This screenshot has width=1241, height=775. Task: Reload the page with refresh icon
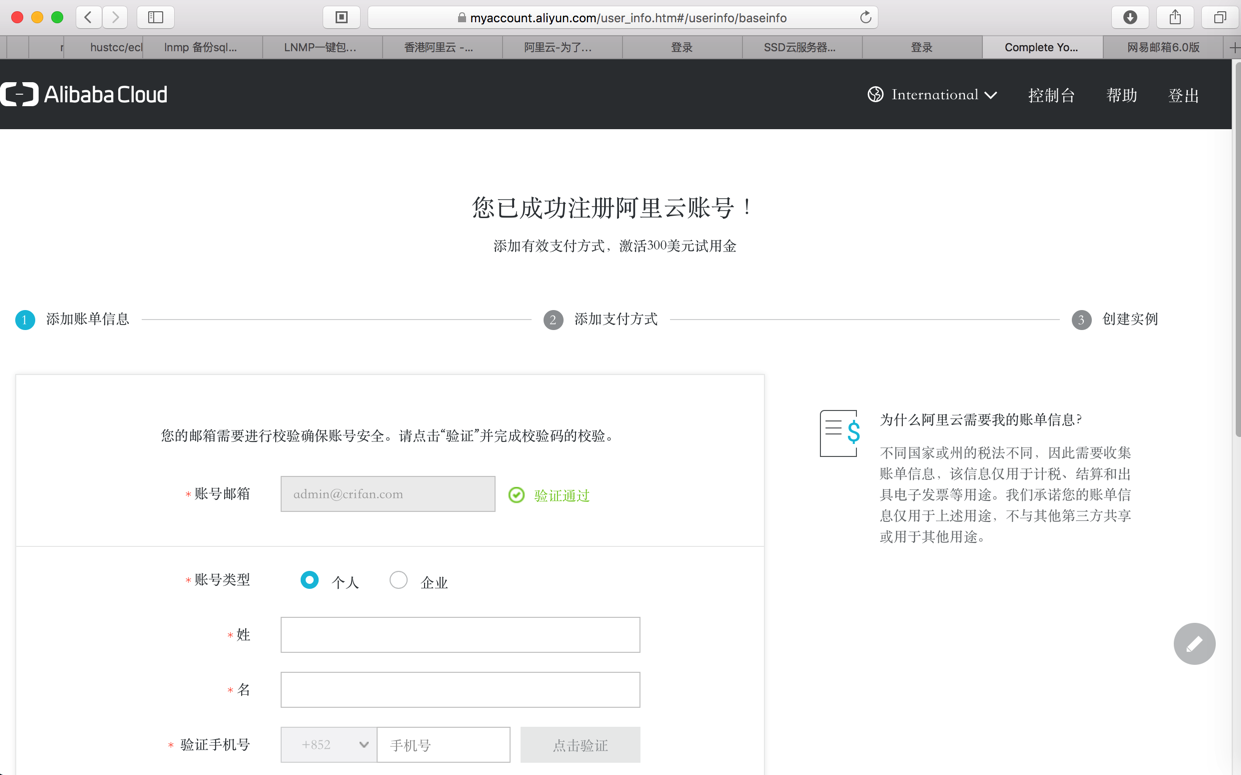click(x=865, y=17)
